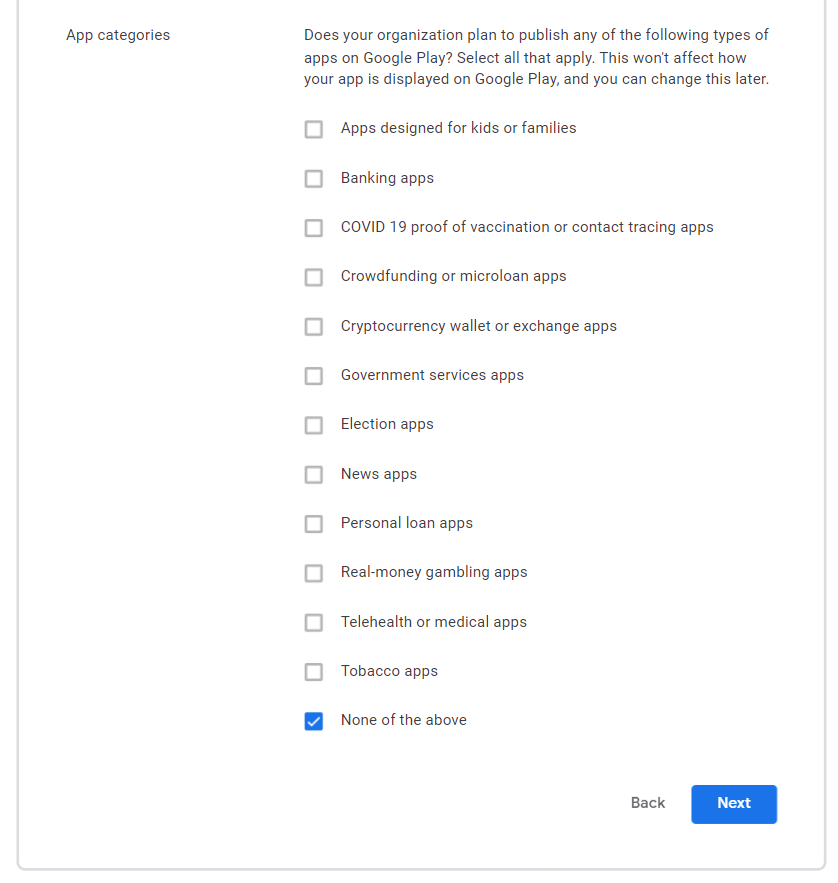The height and width of the screenshot is (883, 838).
Task: Select the Election apps checkbox
Action: tap(314, 425)
